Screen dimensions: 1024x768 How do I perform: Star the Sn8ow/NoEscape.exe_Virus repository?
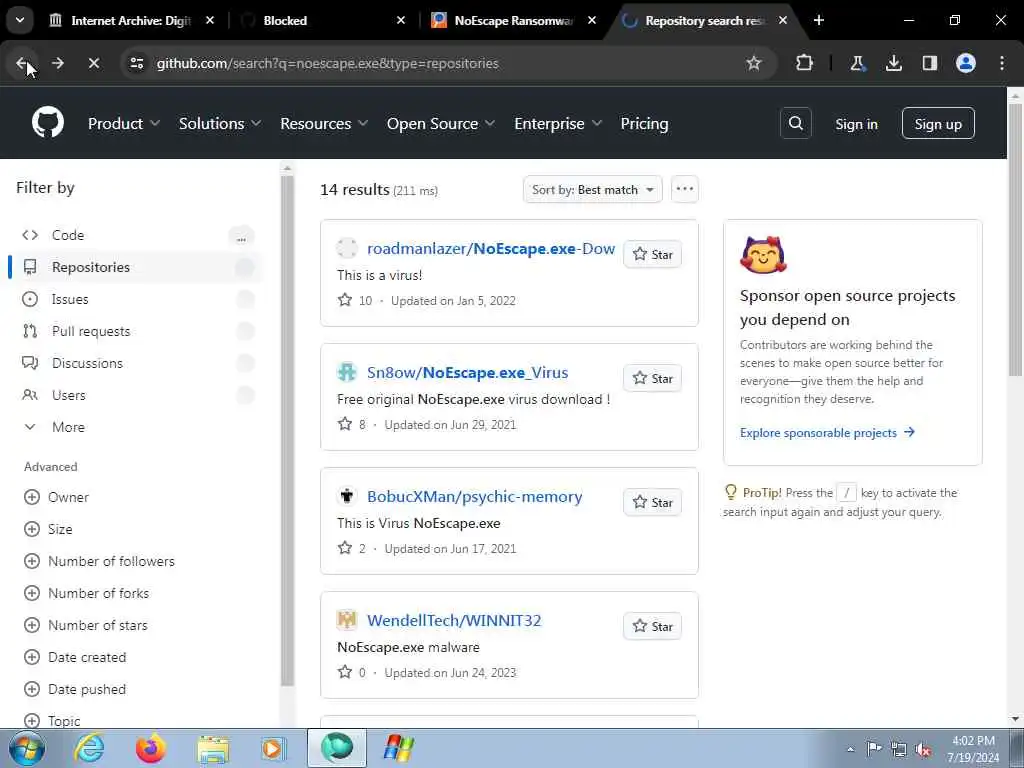point(652,379)
